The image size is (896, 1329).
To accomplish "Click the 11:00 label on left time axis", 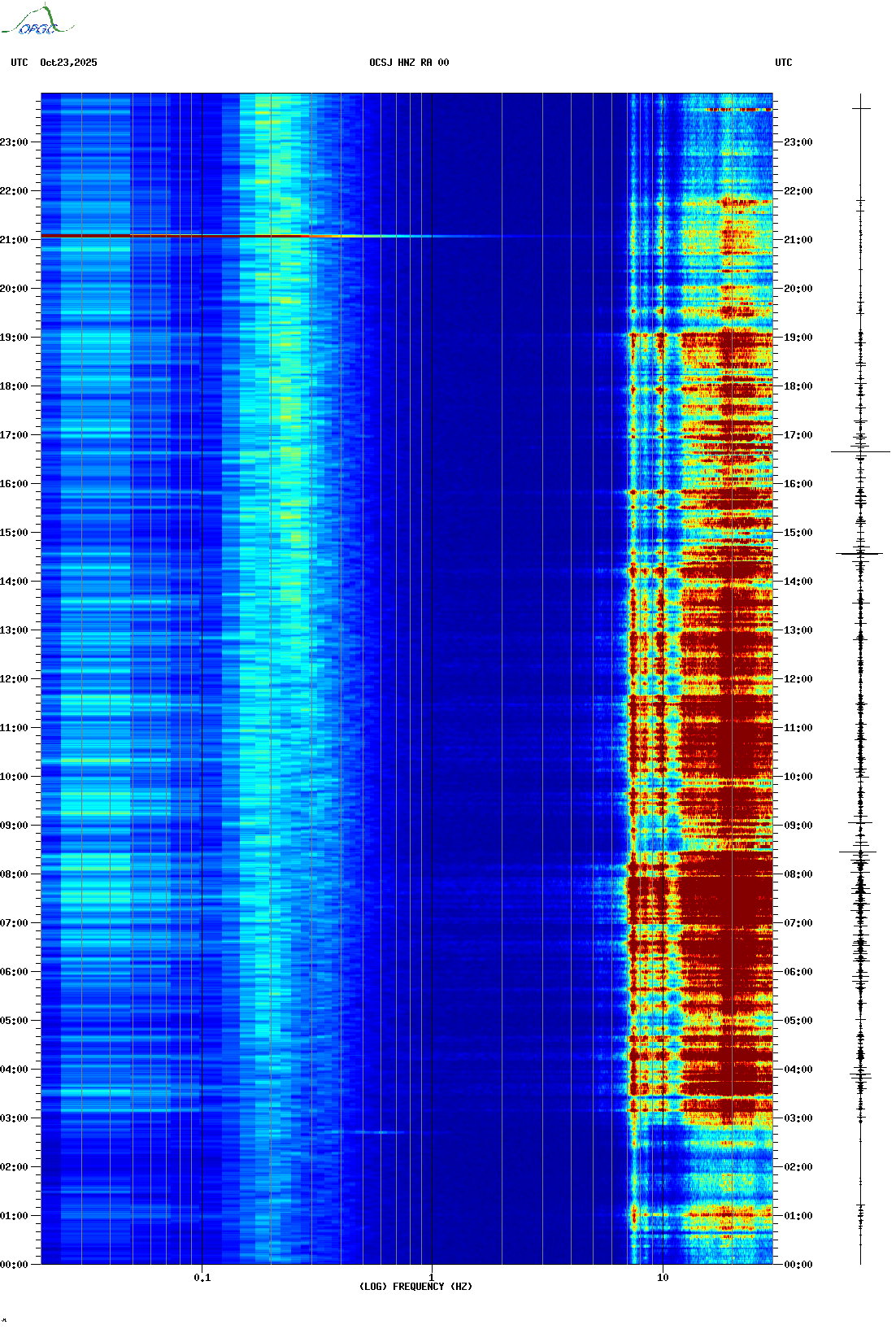I will click(14, 728).
